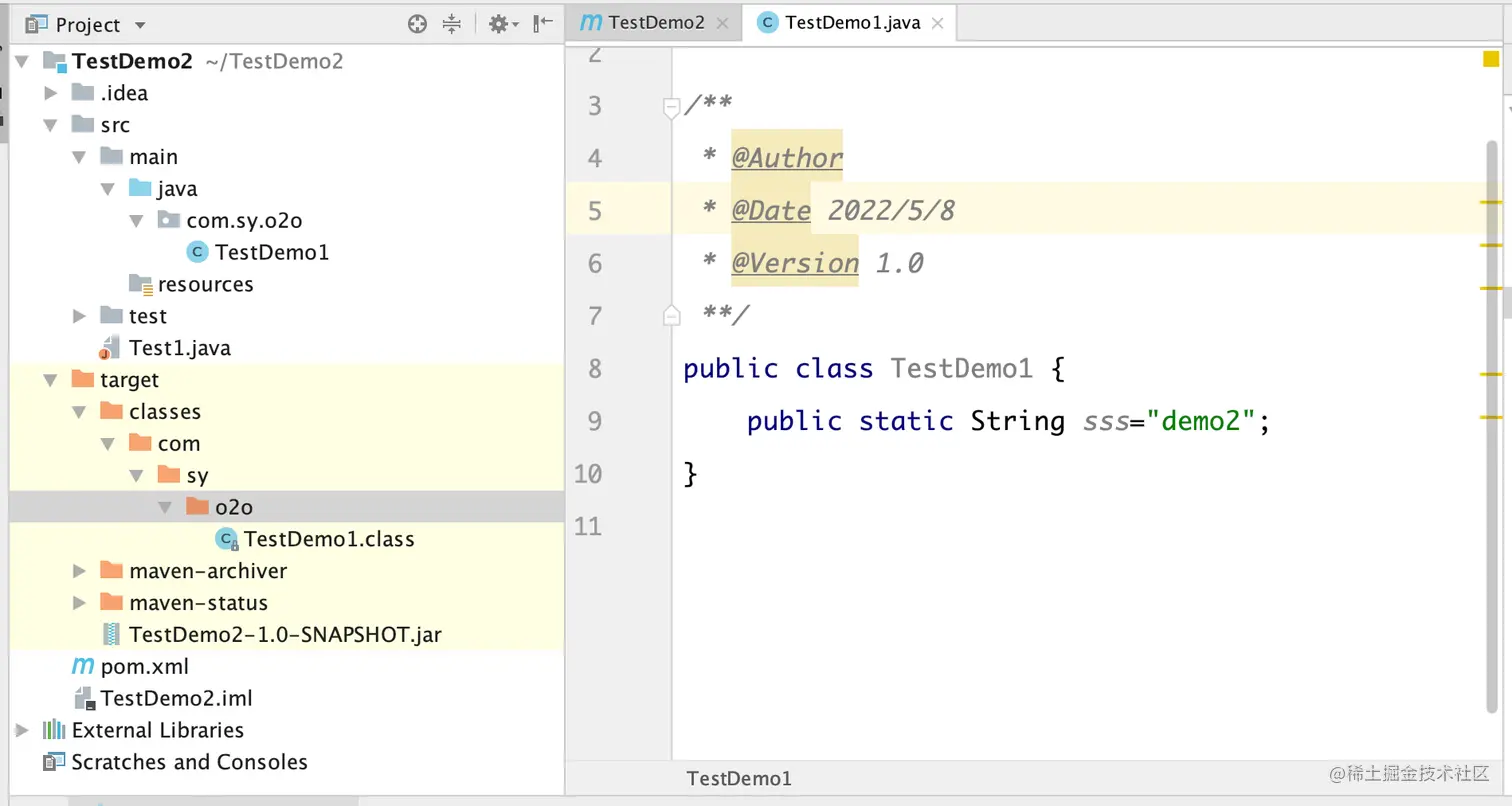Screen dimensions: 1512x806
Task: Click the TestDemo2.iml file icon
Action: 83,699
